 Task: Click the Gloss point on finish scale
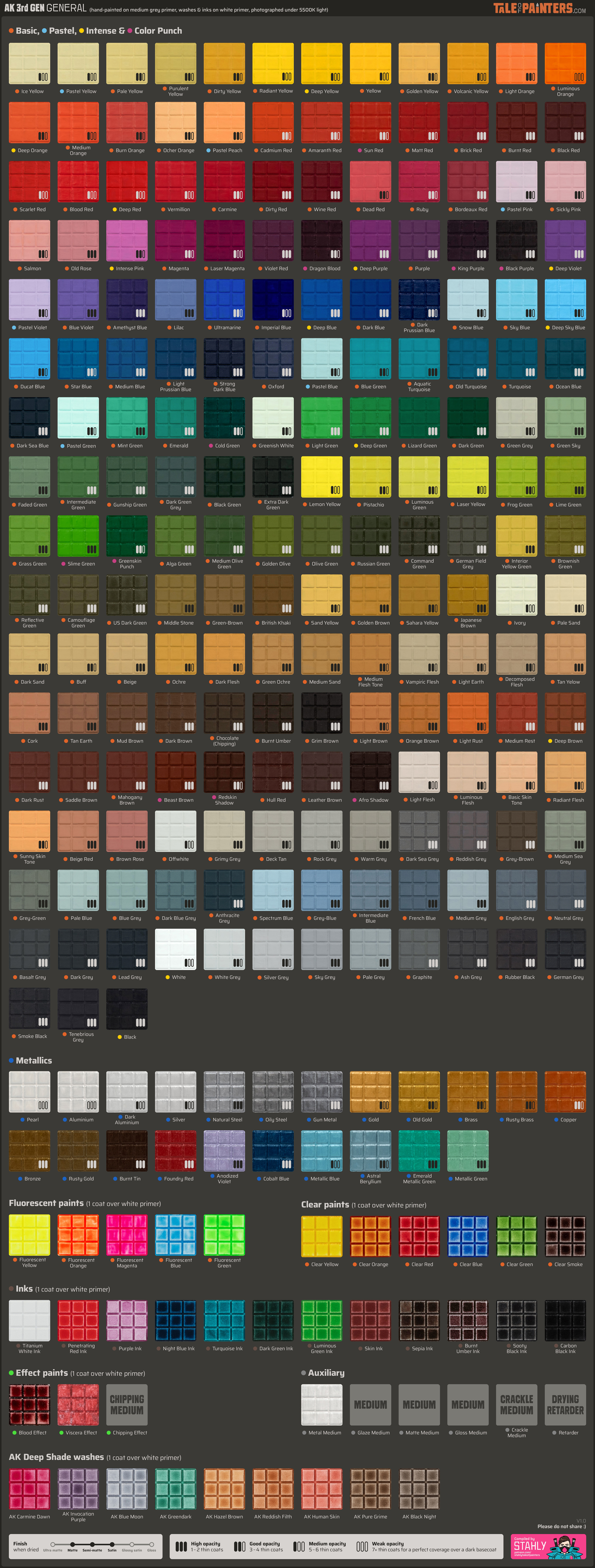[152, 1544]
